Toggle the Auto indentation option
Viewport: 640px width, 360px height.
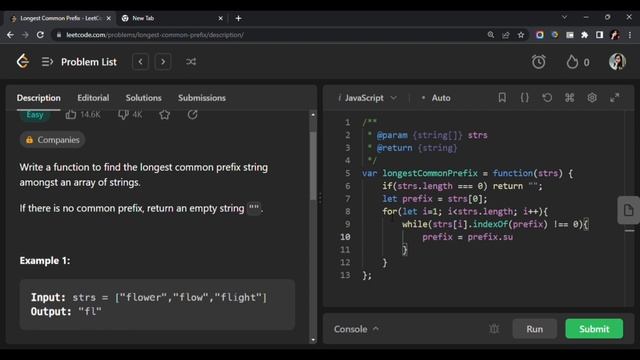pyautogui.click(x=436, y=98)
